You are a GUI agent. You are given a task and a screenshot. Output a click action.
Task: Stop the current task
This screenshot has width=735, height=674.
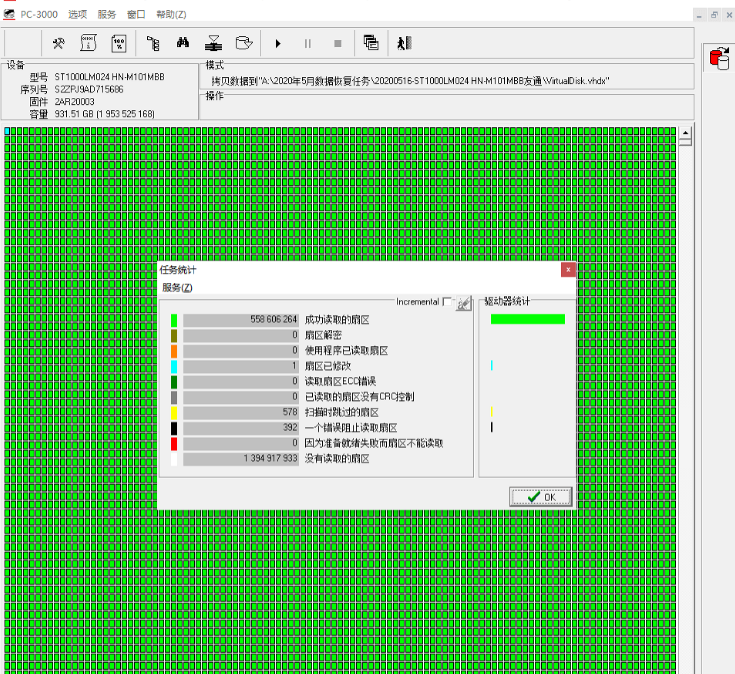coord(338,44)
